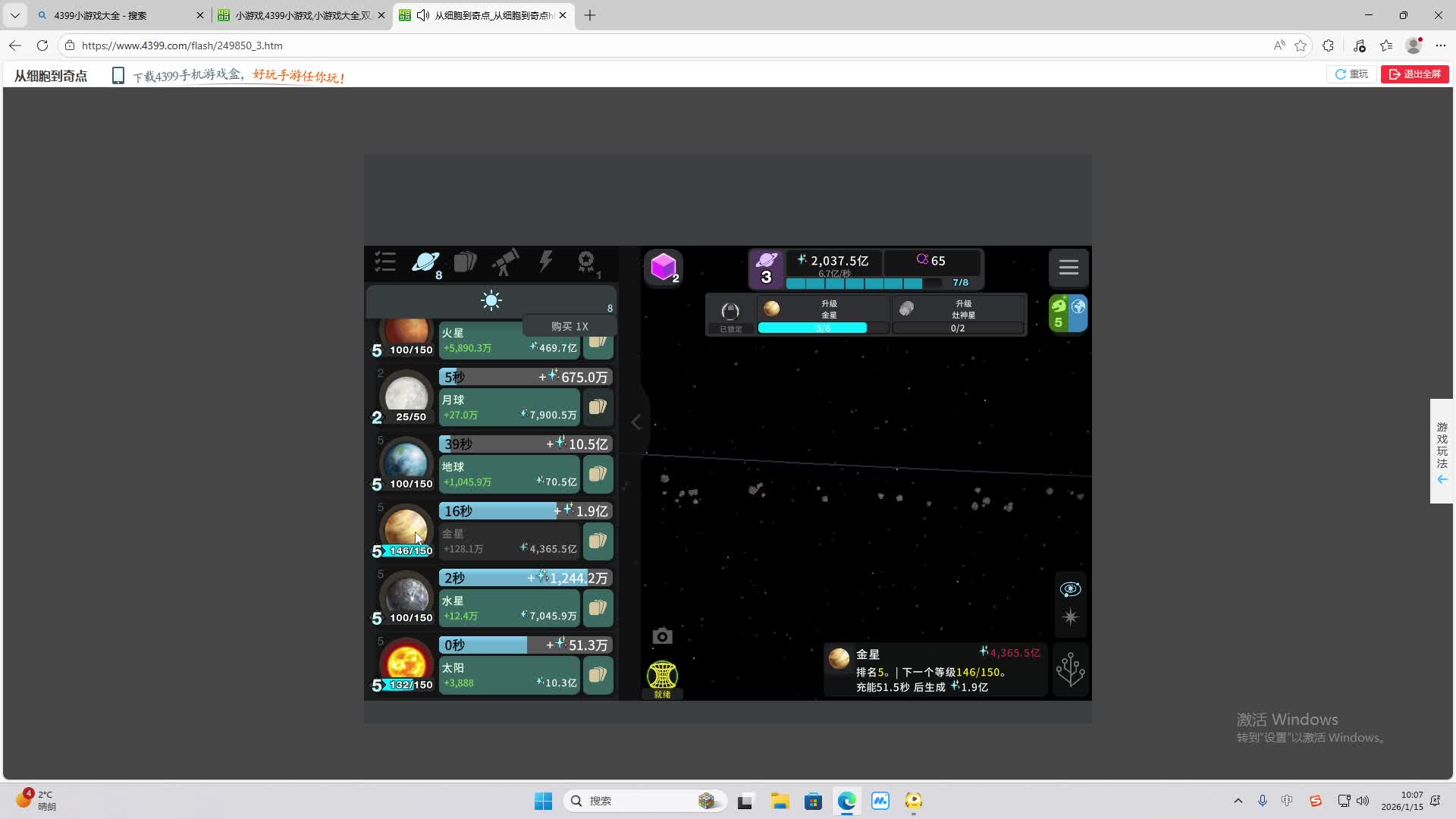The image size is (1456, 819).
Task: Upgrade 地球 for 70.5亿
Action: [509, 475]
